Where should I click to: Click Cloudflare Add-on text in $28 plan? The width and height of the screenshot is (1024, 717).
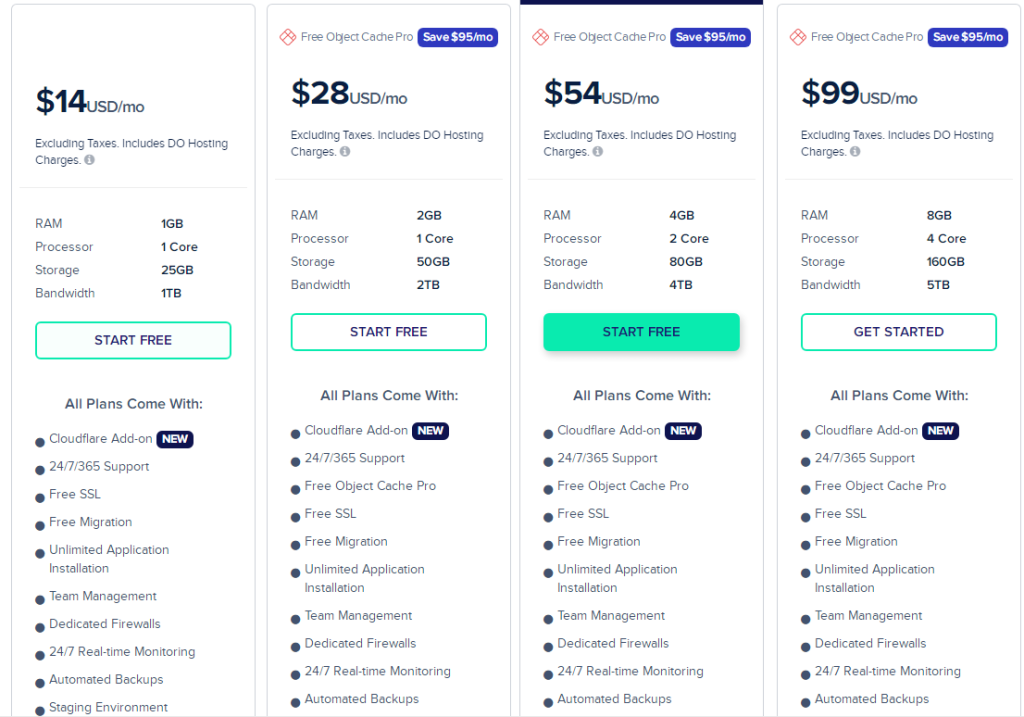point(356,431)
